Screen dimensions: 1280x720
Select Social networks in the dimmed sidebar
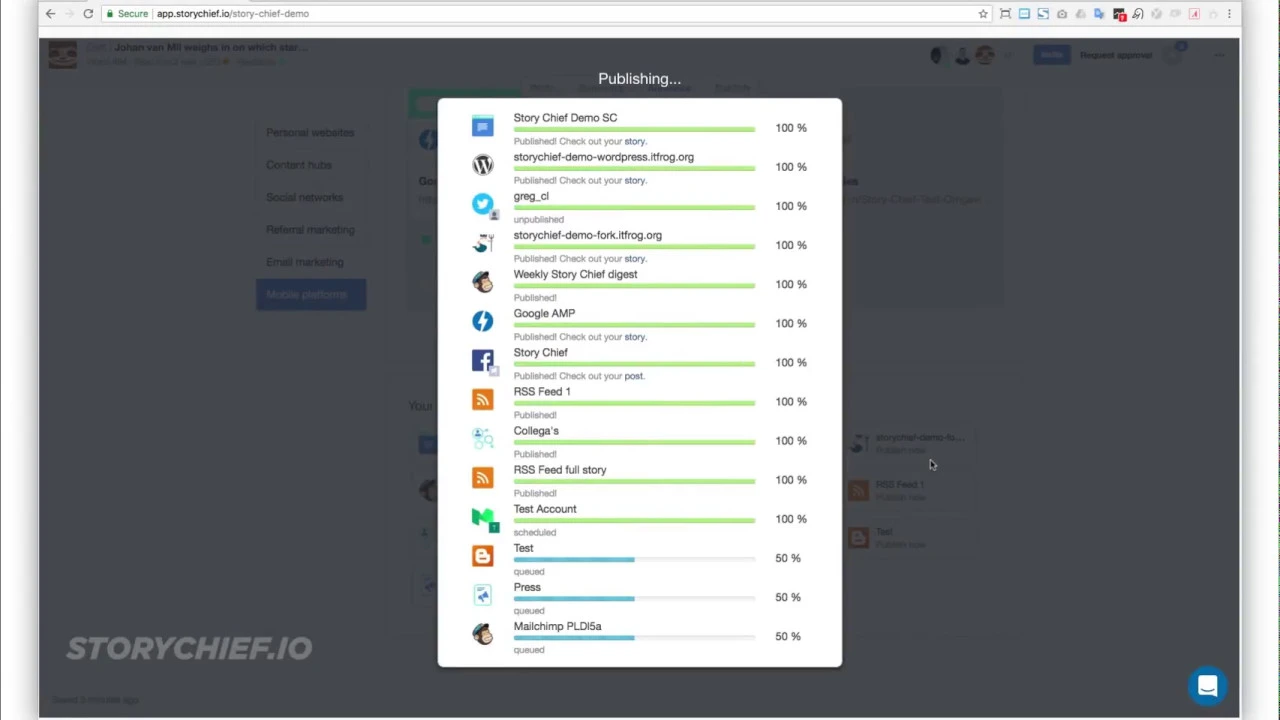[x=304, y=197]
